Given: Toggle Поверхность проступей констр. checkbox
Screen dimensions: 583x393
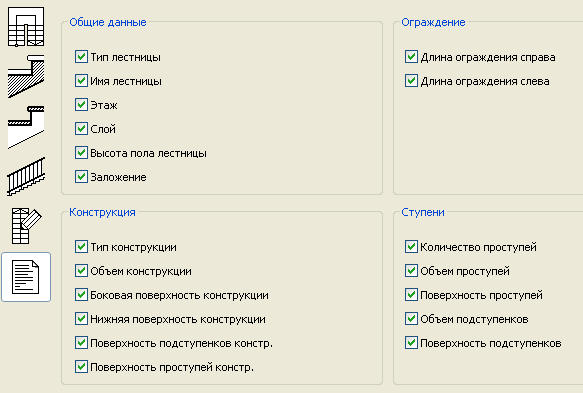Looking at the screenshot, I should click(81, 367).
